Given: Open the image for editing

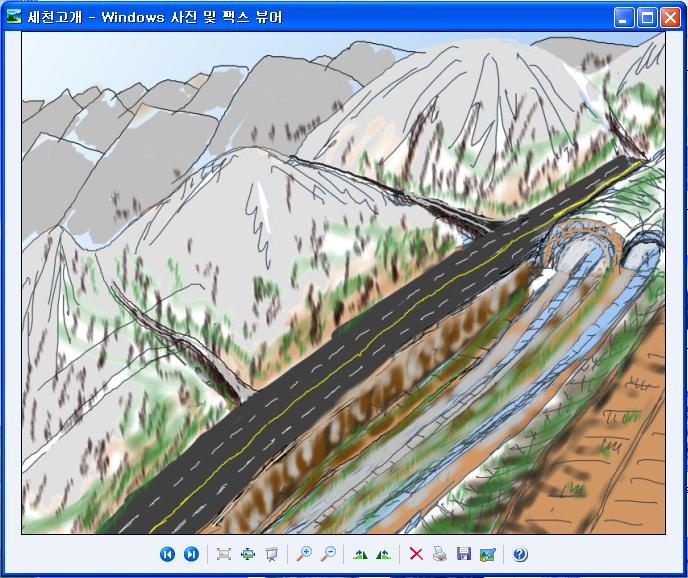Looking at the screenshot, I should (x=487, y=554).
